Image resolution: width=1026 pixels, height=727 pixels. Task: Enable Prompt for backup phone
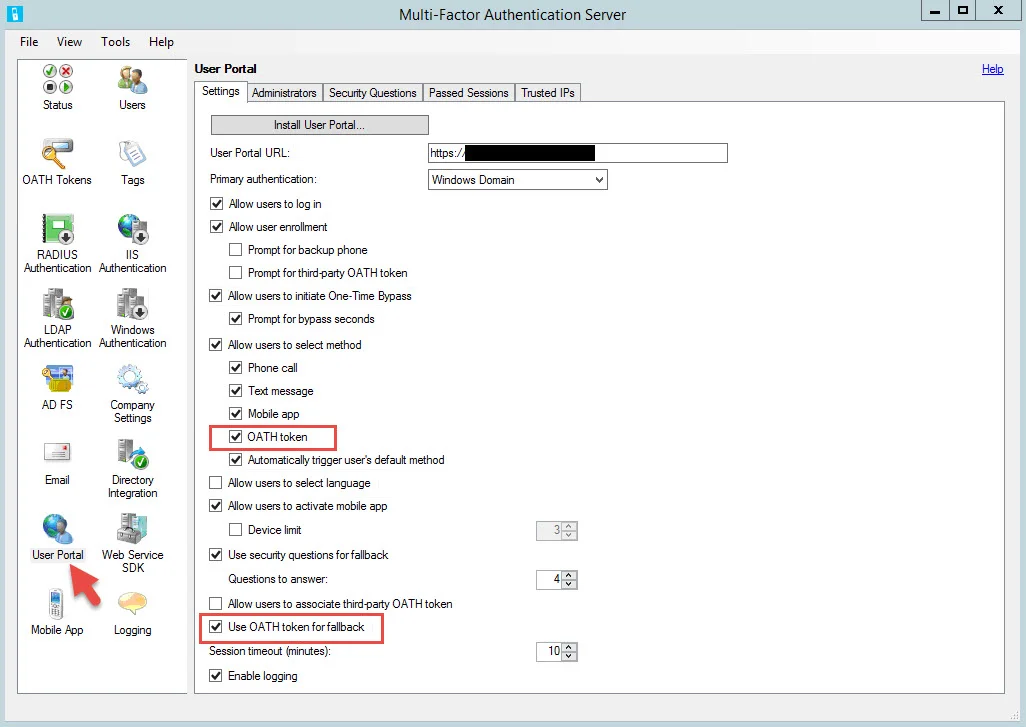pos(236,250)
